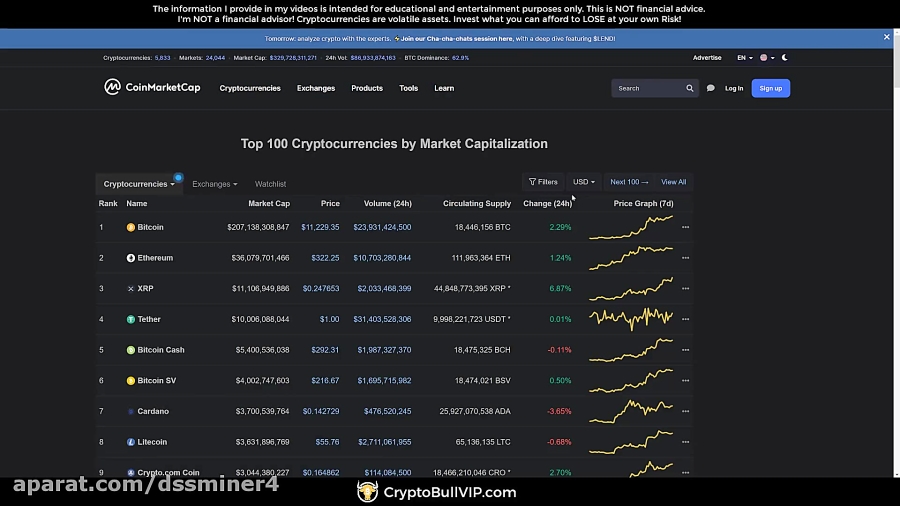Click the Markets 24,044 stat link
This screenshot has width=900, height=506.
(215, 58)
